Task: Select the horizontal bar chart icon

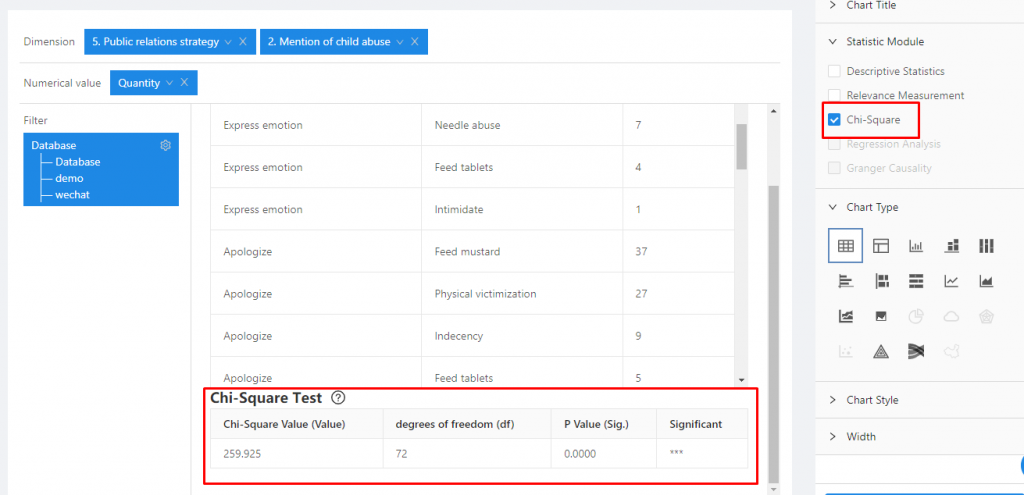Action: coord(845,281)
